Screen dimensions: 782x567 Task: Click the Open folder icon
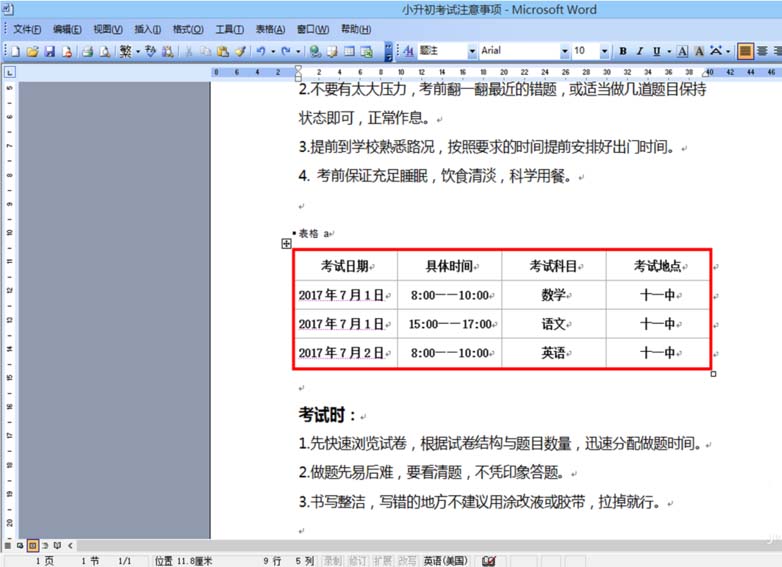(x=32, y=51)
